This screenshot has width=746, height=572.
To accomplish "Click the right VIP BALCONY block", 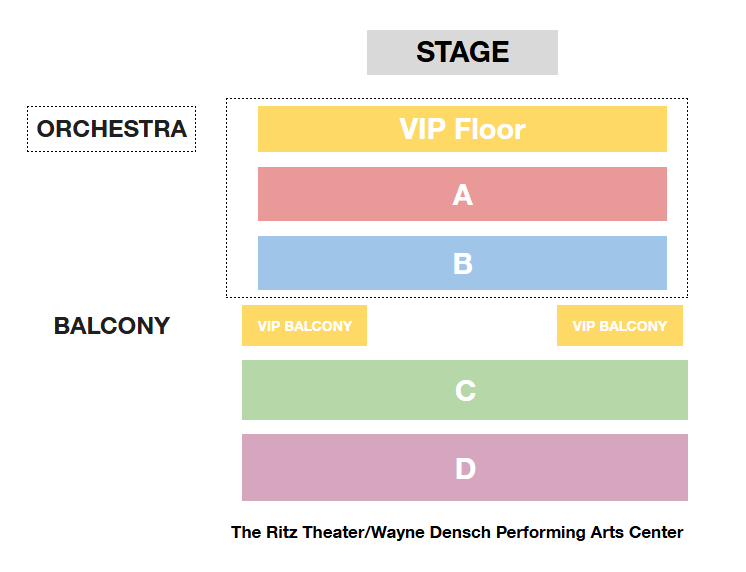I will (x=620, y=325).
